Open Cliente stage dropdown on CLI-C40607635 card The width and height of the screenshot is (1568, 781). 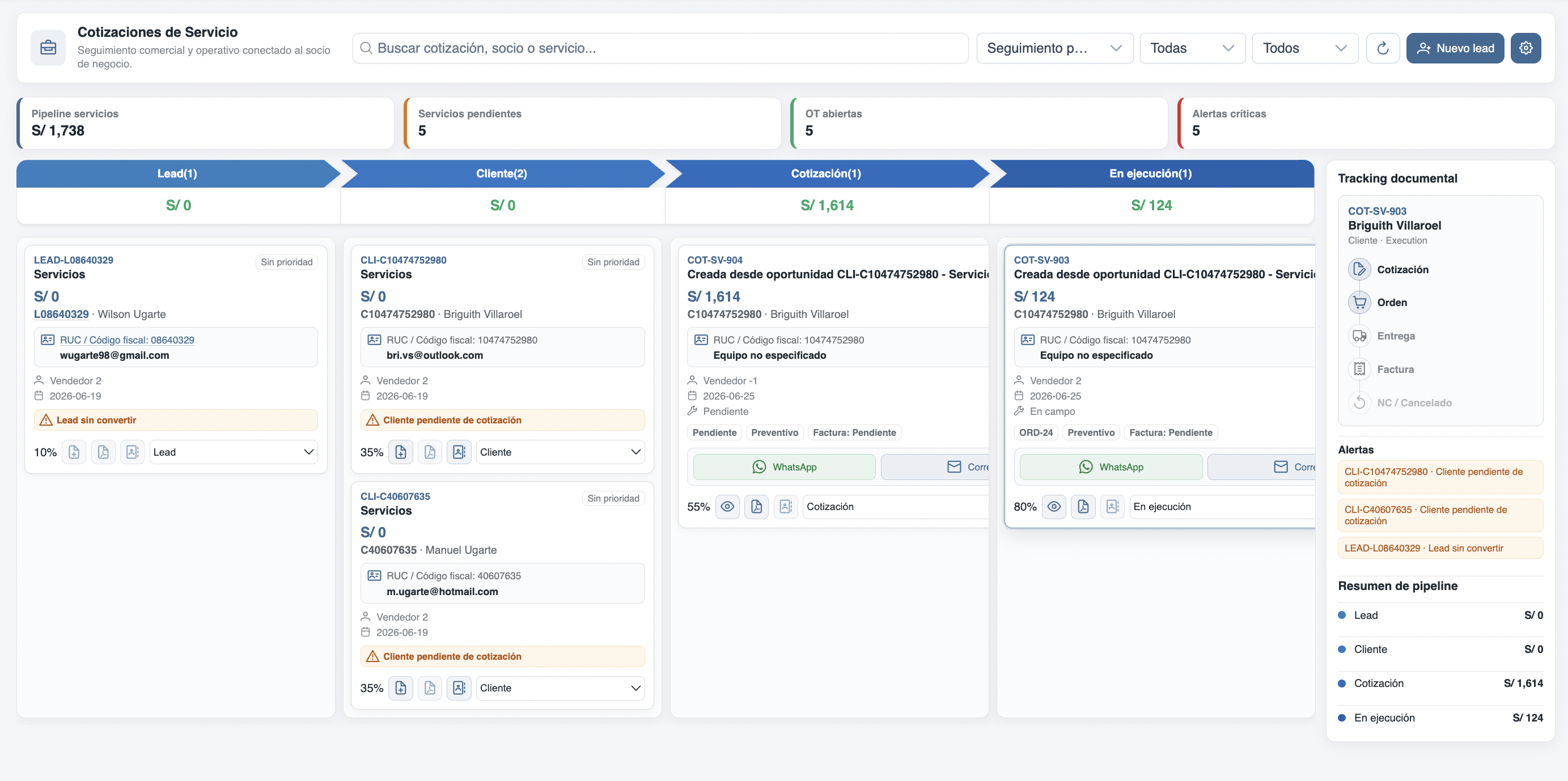click(560, 688)
